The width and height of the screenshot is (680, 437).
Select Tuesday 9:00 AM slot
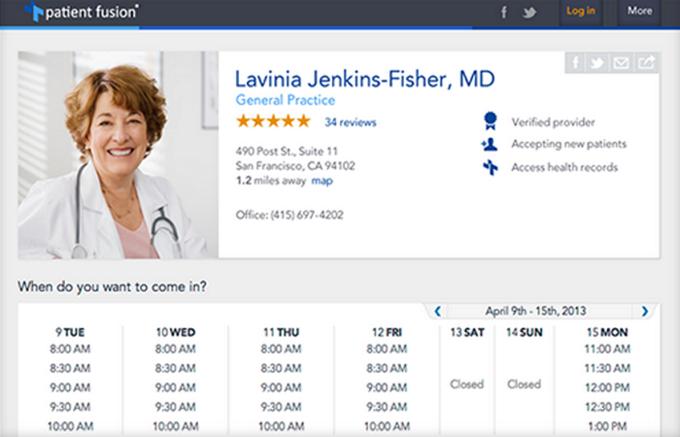(70, 387)
